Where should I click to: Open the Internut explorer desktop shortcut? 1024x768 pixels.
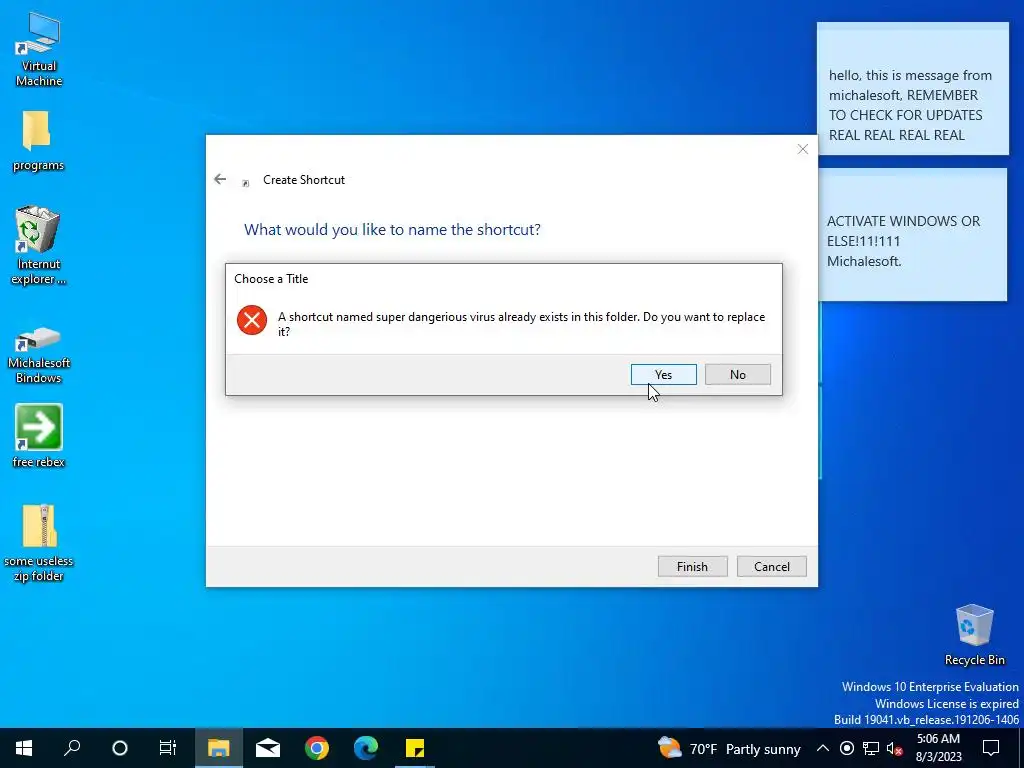click(x=38, y=246)
